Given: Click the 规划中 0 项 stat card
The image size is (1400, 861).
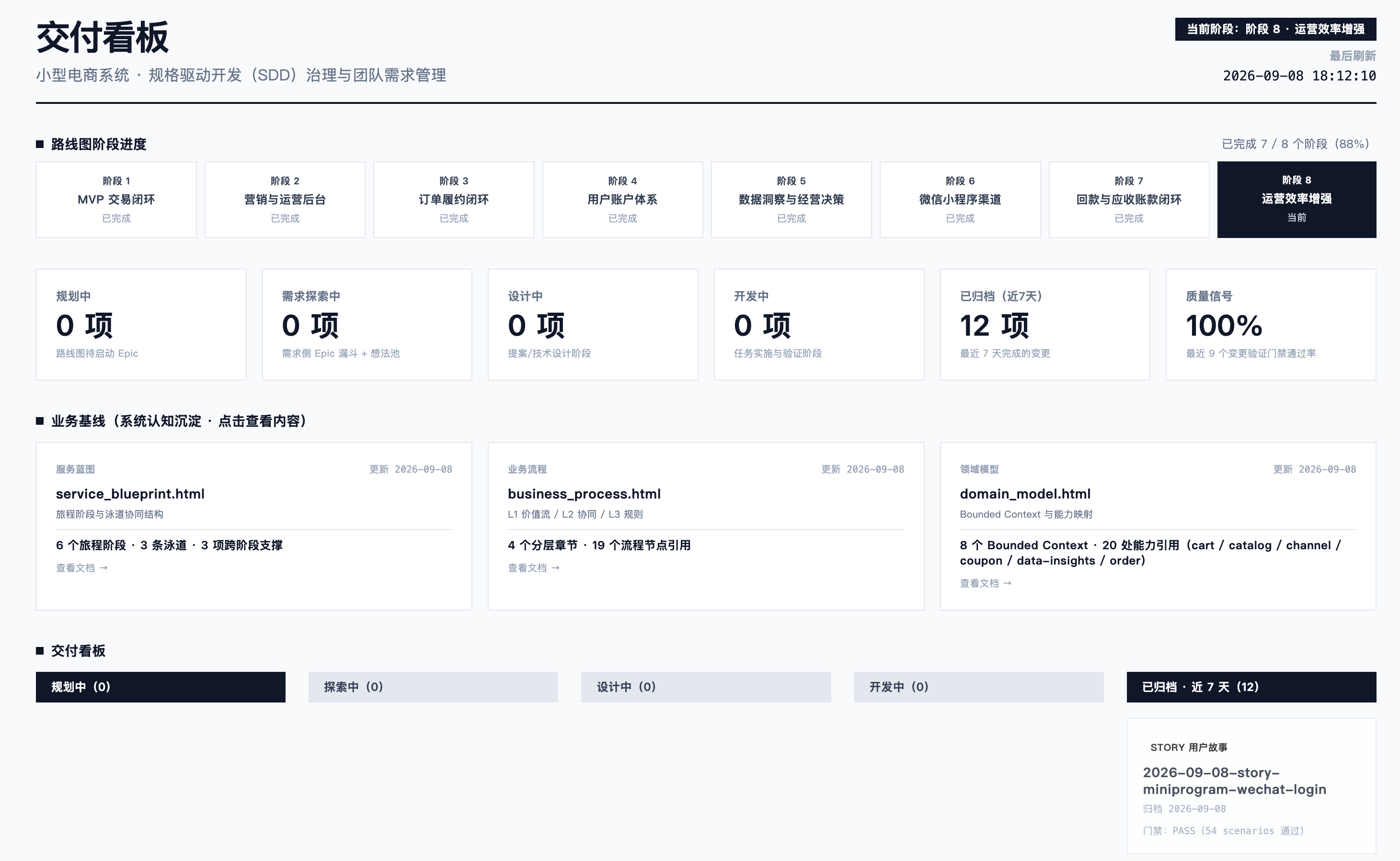Looking at the screenshot, I should (x=141, y=325).
